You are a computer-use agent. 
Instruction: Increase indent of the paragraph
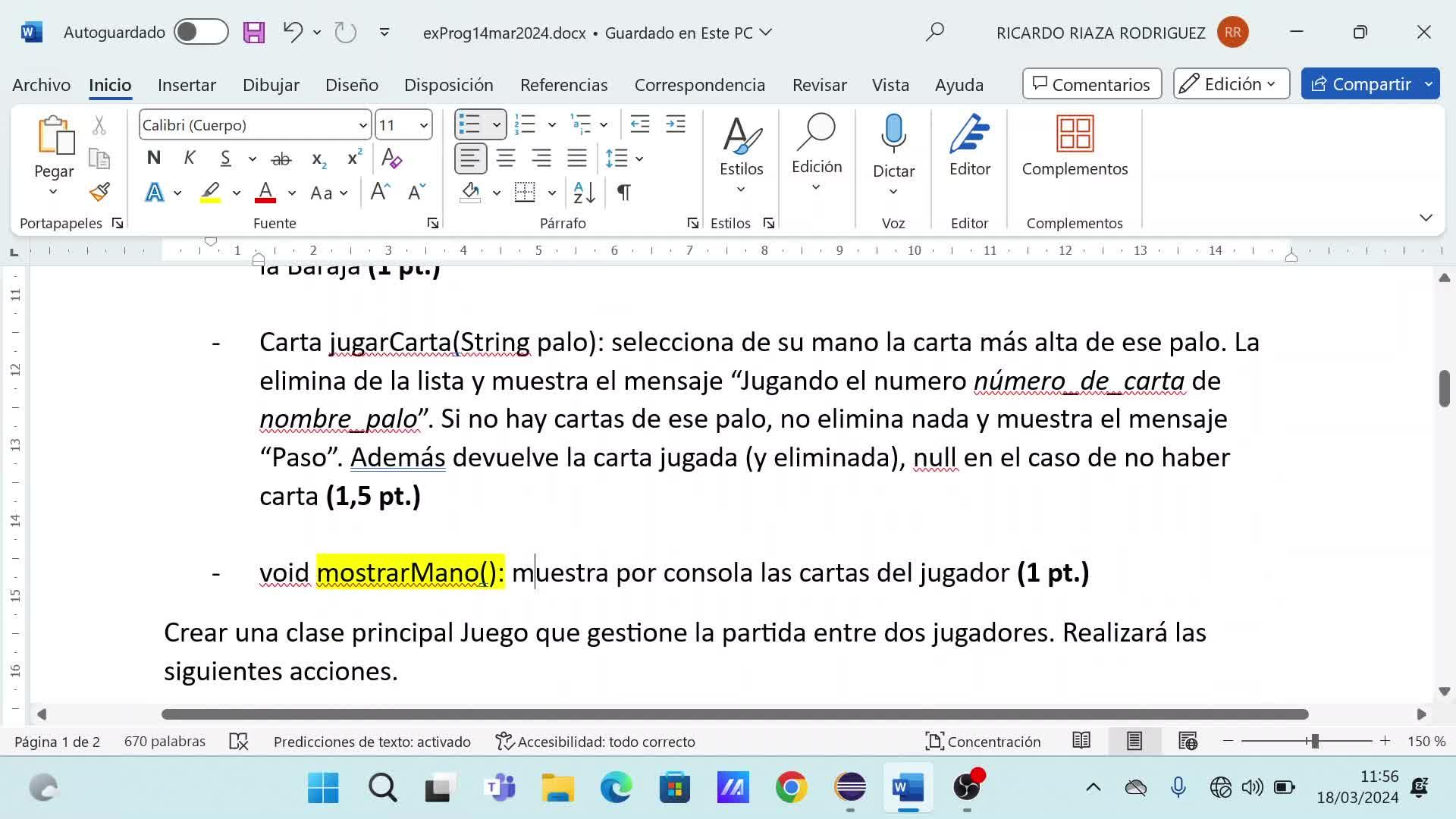point(675,124)
